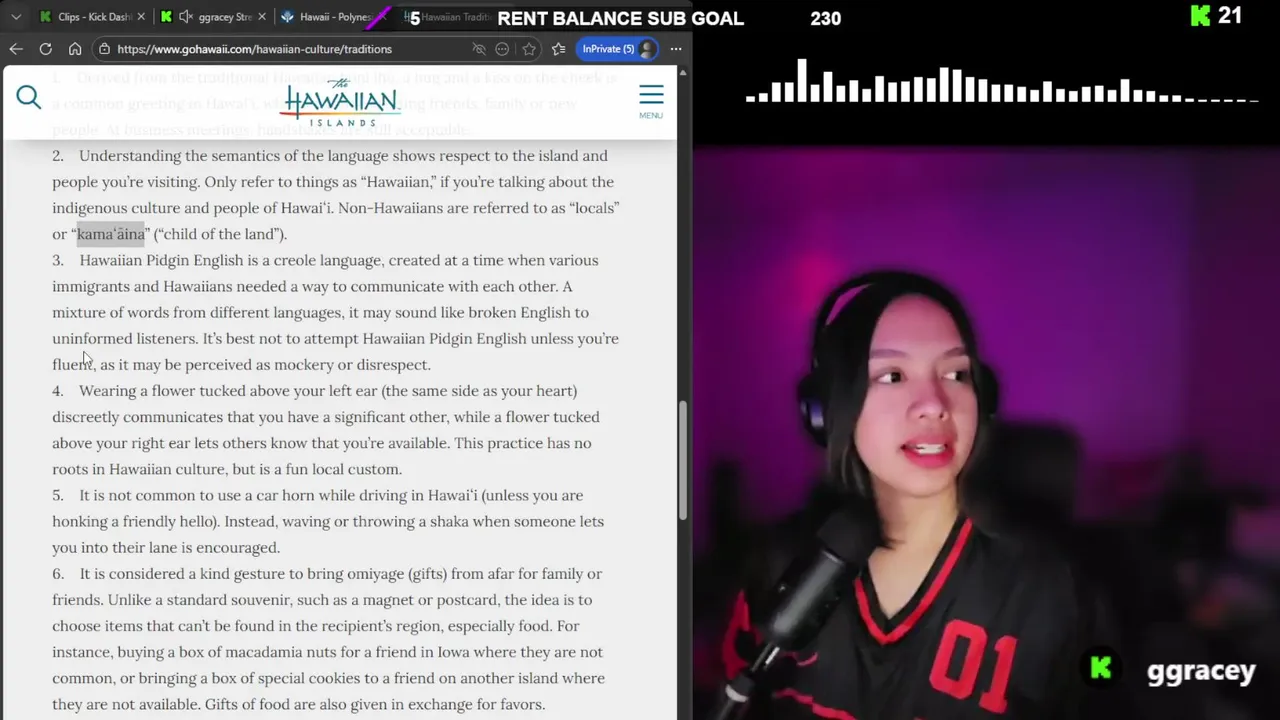Screen dimensions: 1280x720
Task: Open the address bar ellipsis circle icon
Action: [502, 49]
